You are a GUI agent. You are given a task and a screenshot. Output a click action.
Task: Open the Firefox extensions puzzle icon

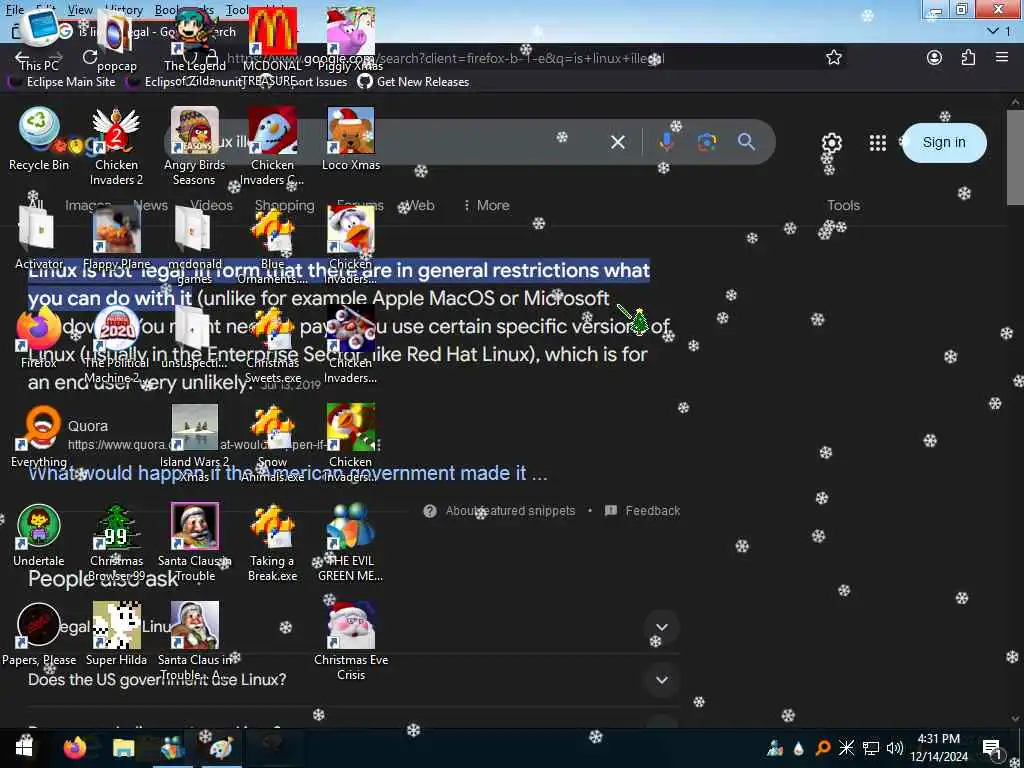(968, 57)
